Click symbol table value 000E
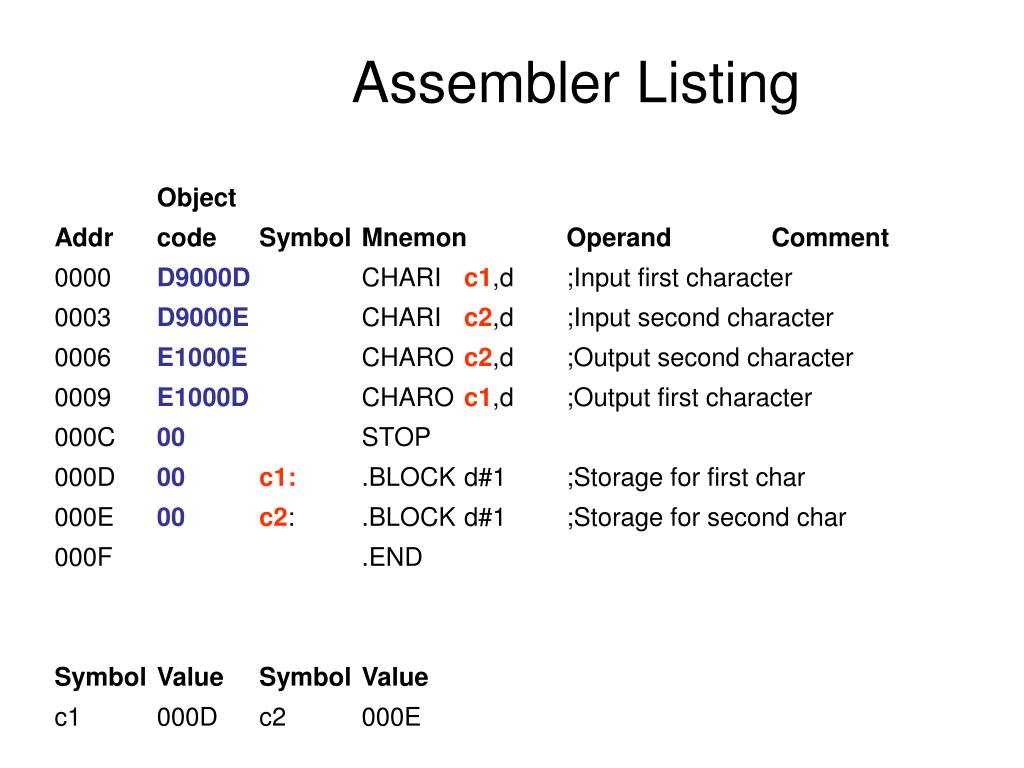Viewport: 1024px width, 768px height. pos(391,718)
